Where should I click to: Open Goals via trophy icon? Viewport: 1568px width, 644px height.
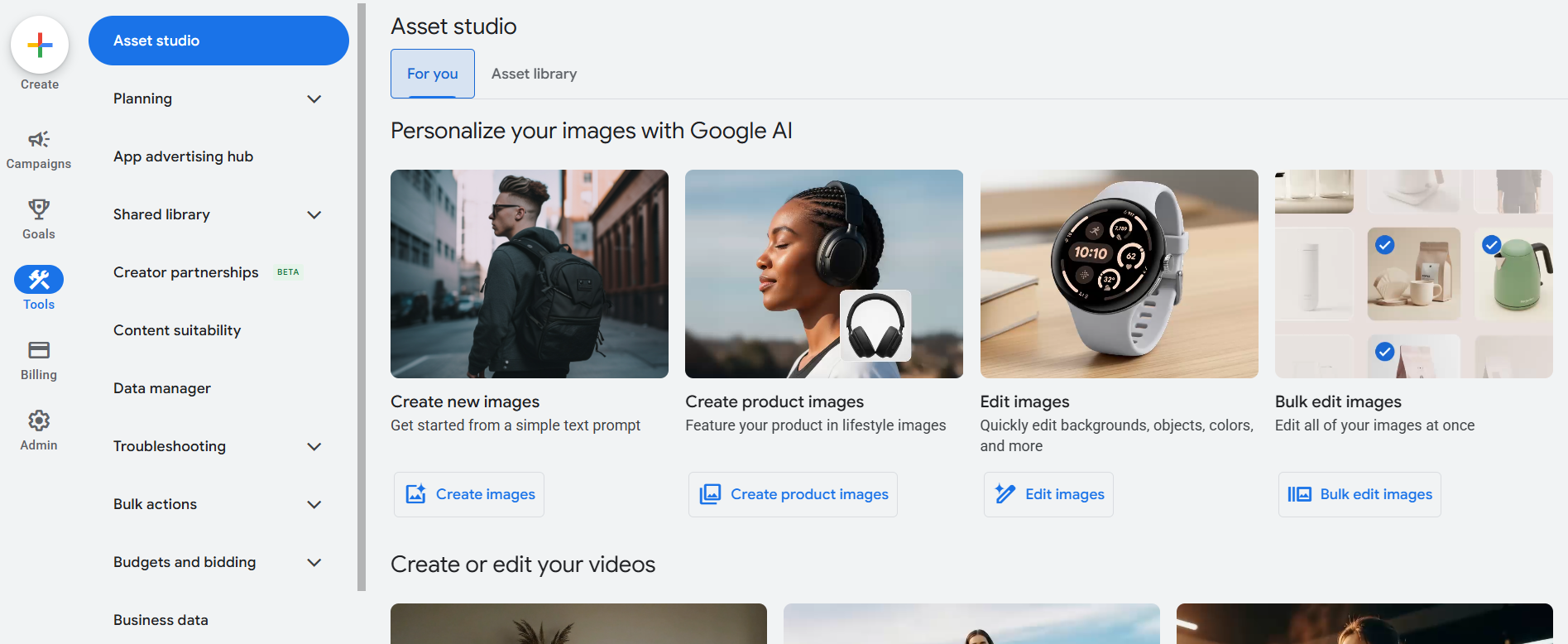click(39, 209)
